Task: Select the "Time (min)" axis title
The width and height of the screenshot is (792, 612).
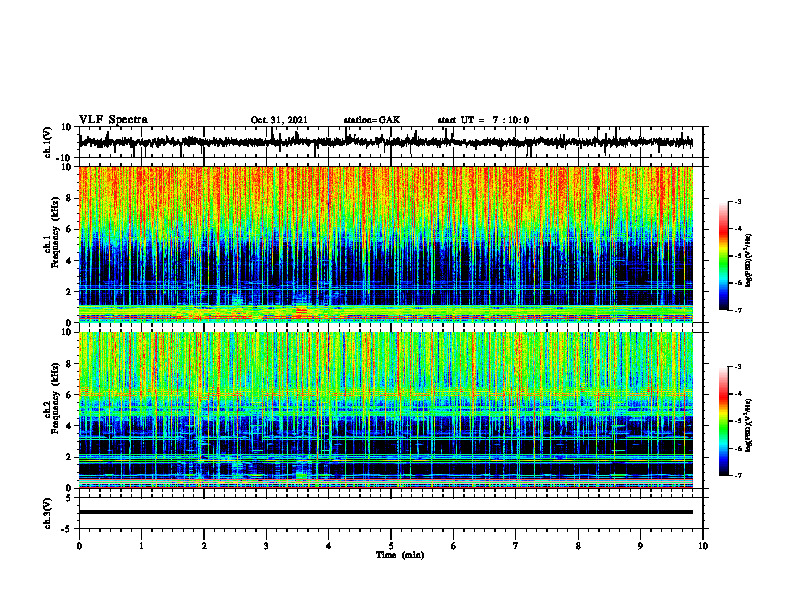Action: (400, 555)
